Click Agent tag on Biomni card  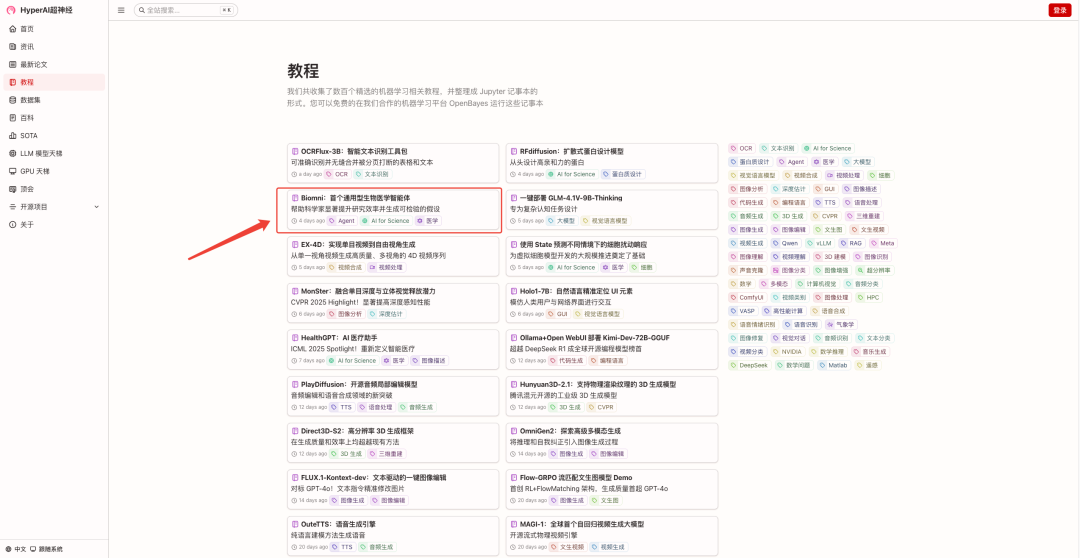pyautogui.click(x=342, y=220)
